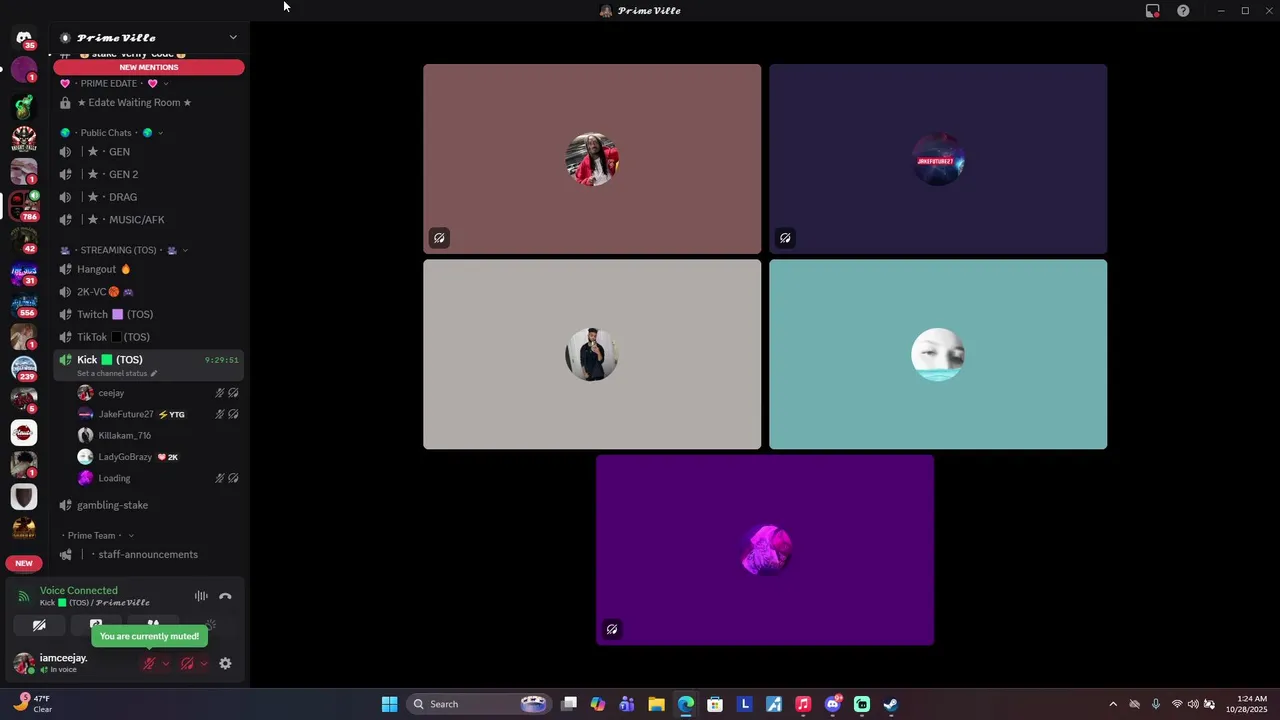
Task: Open Apple Music from taskbar
Action: pos(803,704)
